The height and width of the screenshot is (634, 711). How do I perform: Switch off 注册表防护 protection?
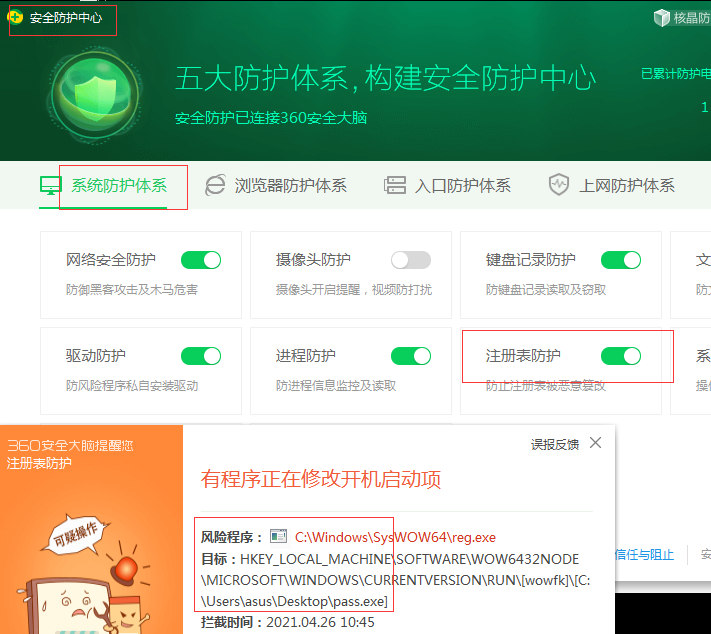[x=621, y=356]
